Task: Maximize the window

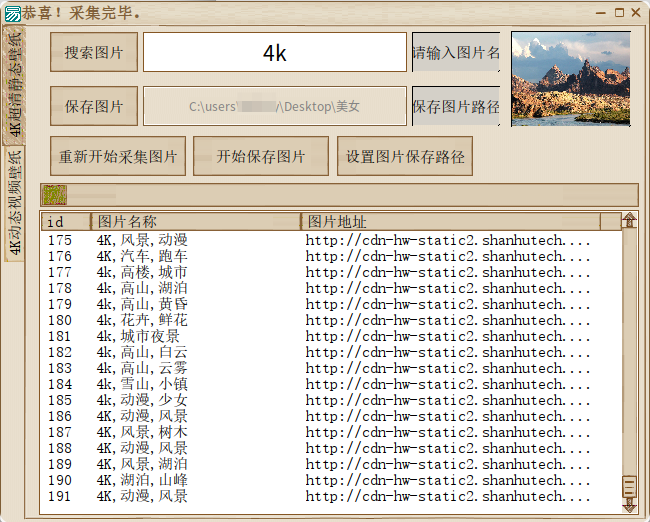Action: [x=620, y=12]
